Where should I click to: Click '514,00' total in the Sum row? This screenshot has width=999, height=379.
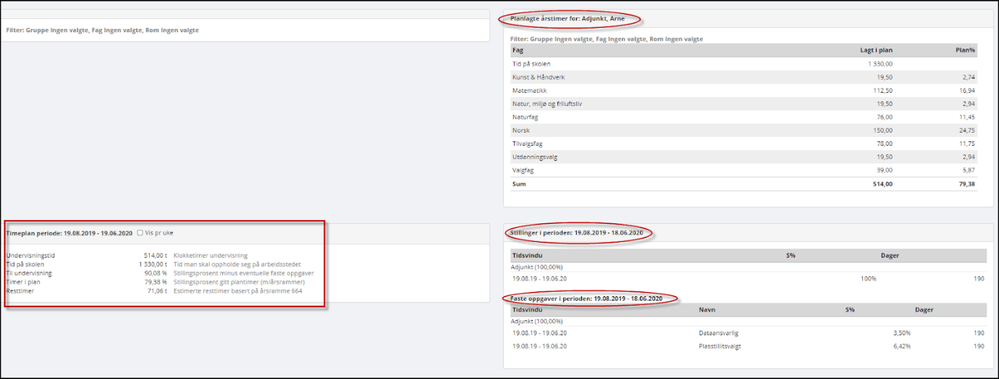click(x=882, y=183)
